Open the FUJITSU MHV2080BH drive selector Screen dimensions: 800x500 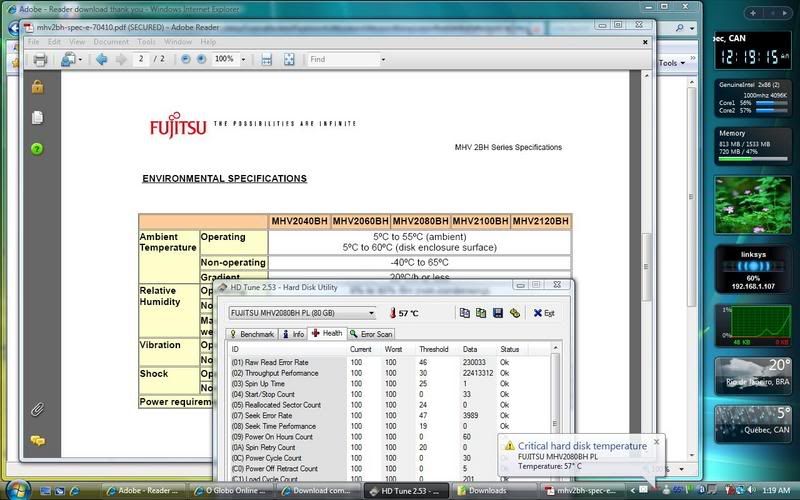302,313
